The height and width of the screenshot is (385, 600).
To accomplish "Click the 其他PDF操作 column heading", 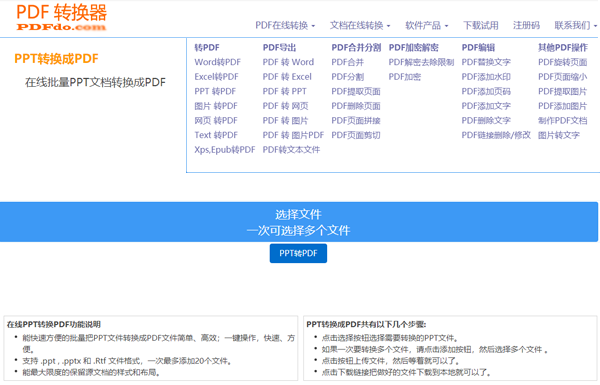I will pyautogui.click(x=562, y=47).
